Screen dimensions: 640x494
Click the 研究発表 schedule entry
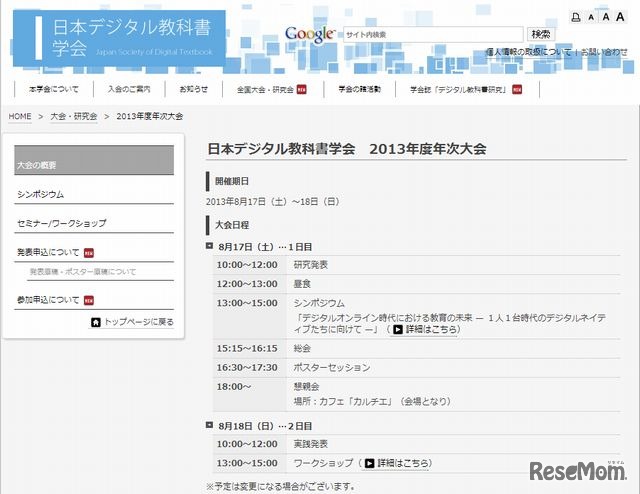click(x=311, y=265)
